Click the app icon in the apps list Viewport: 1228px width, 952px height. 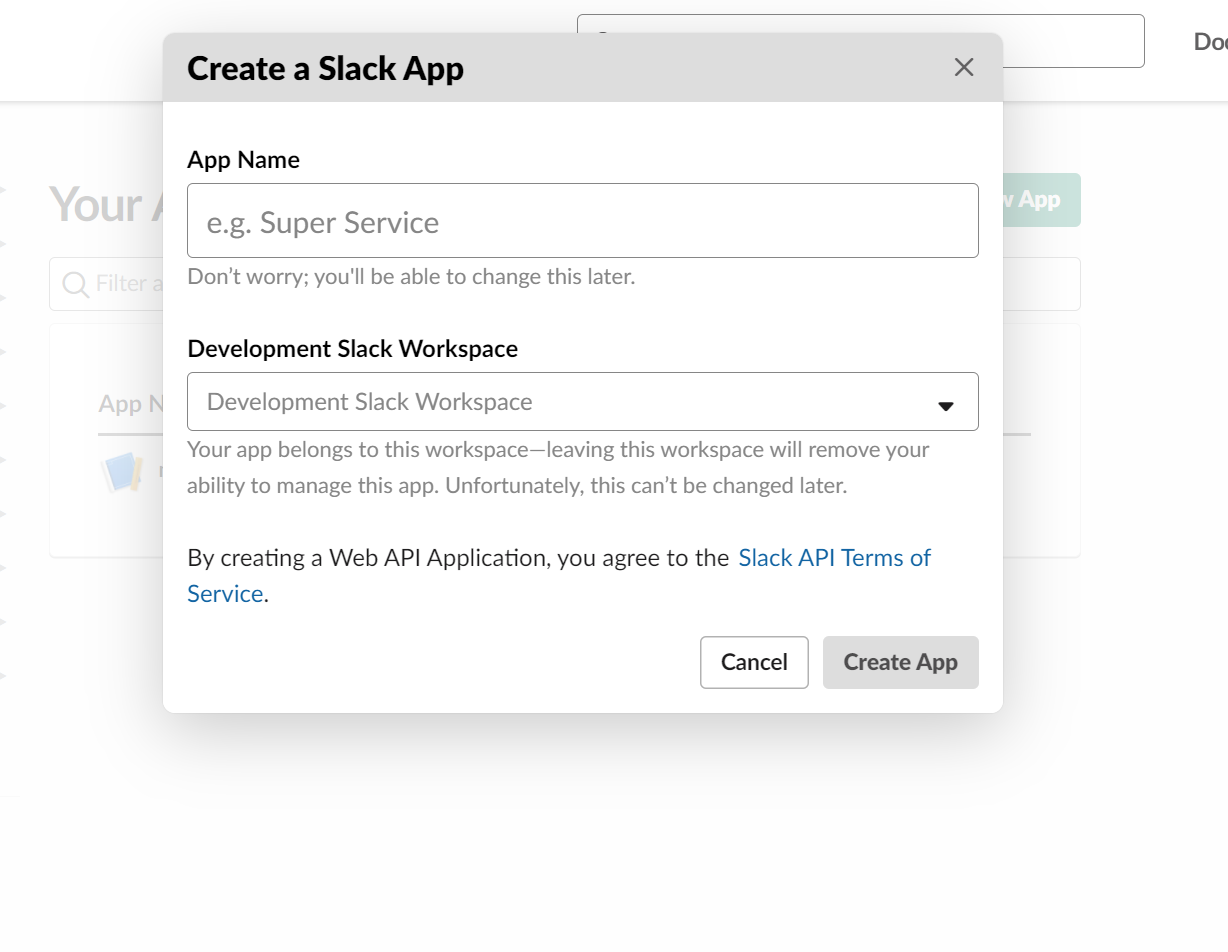point(123,472)
